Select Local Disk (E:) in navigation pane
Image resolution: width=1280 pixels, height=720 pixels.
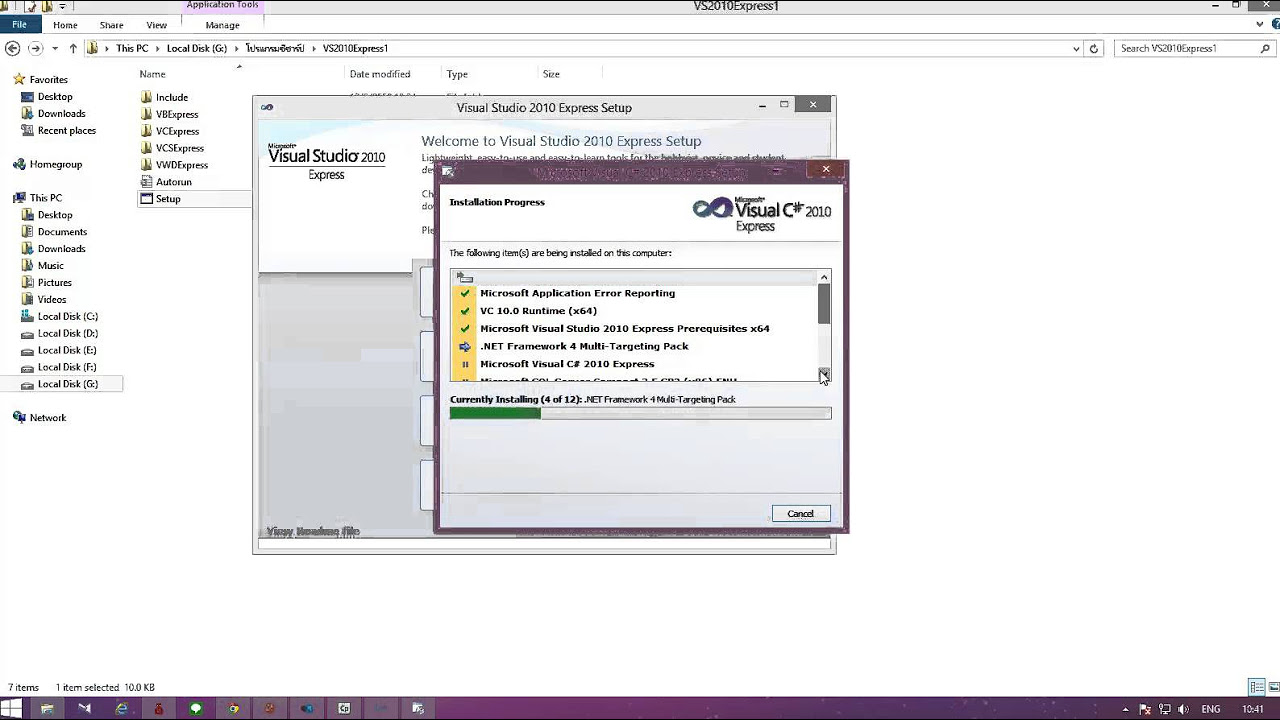(67, 350)
